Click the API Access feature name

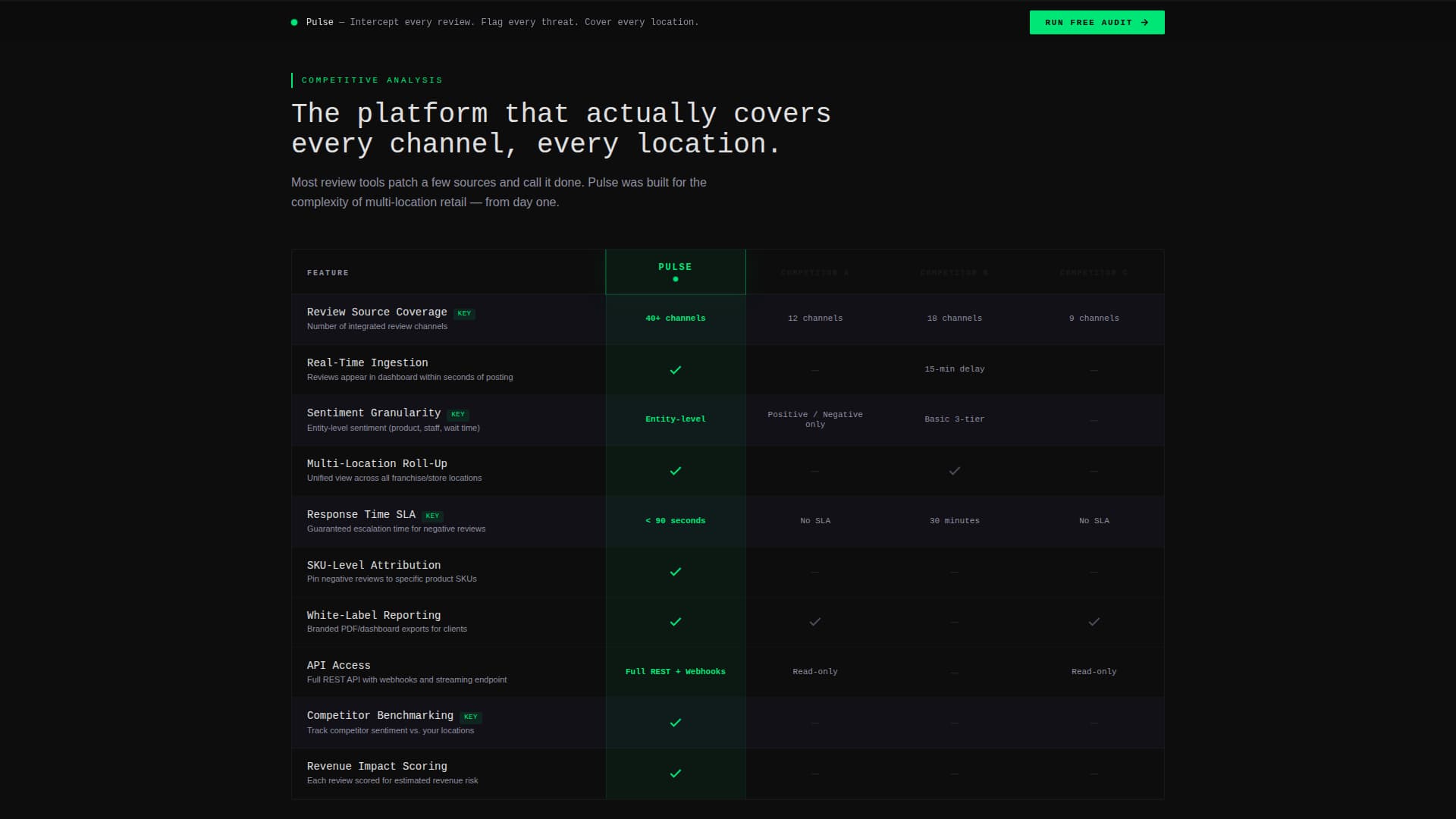[x=338, y=666]
